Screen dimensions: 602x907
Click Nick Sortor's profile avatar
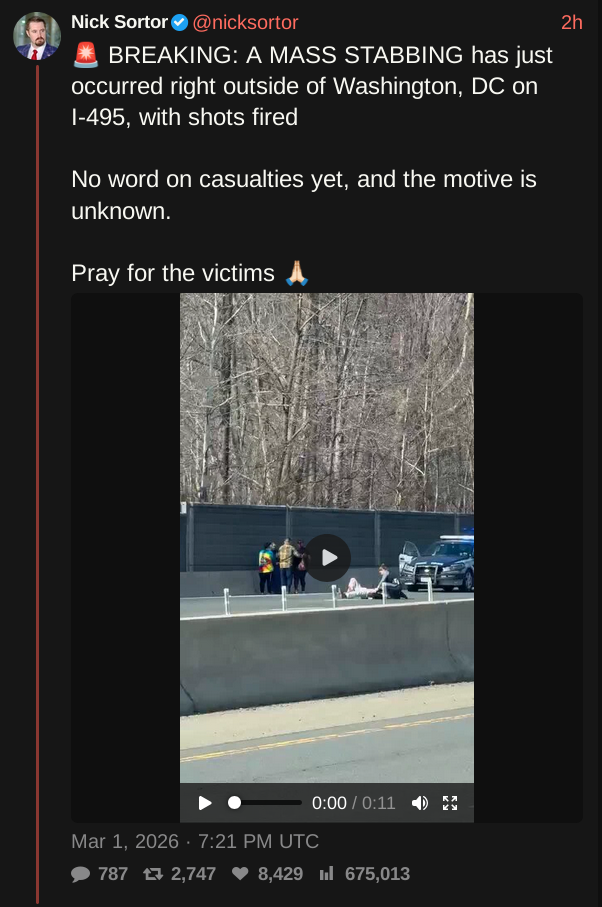pos(37,36)
